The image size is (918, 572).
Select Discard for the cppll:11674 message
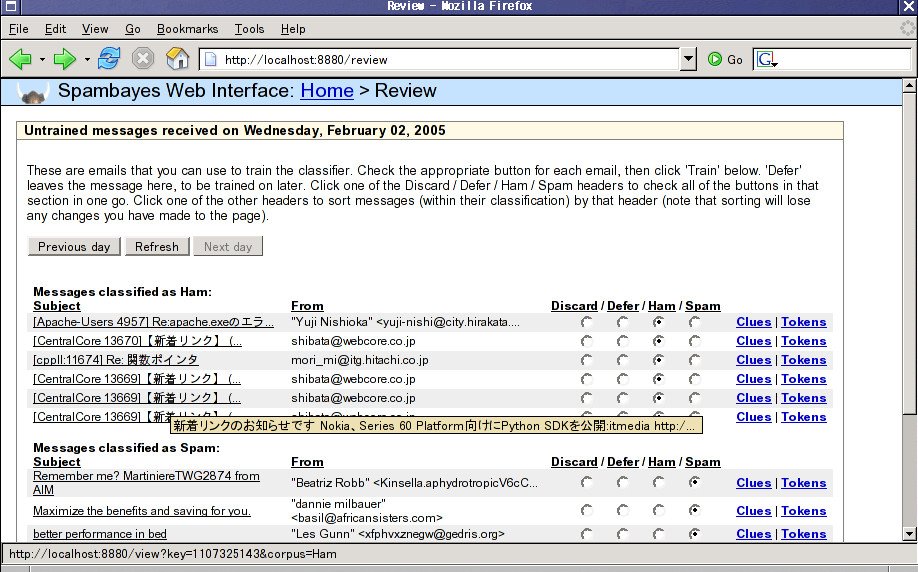[x=586, y=360]
